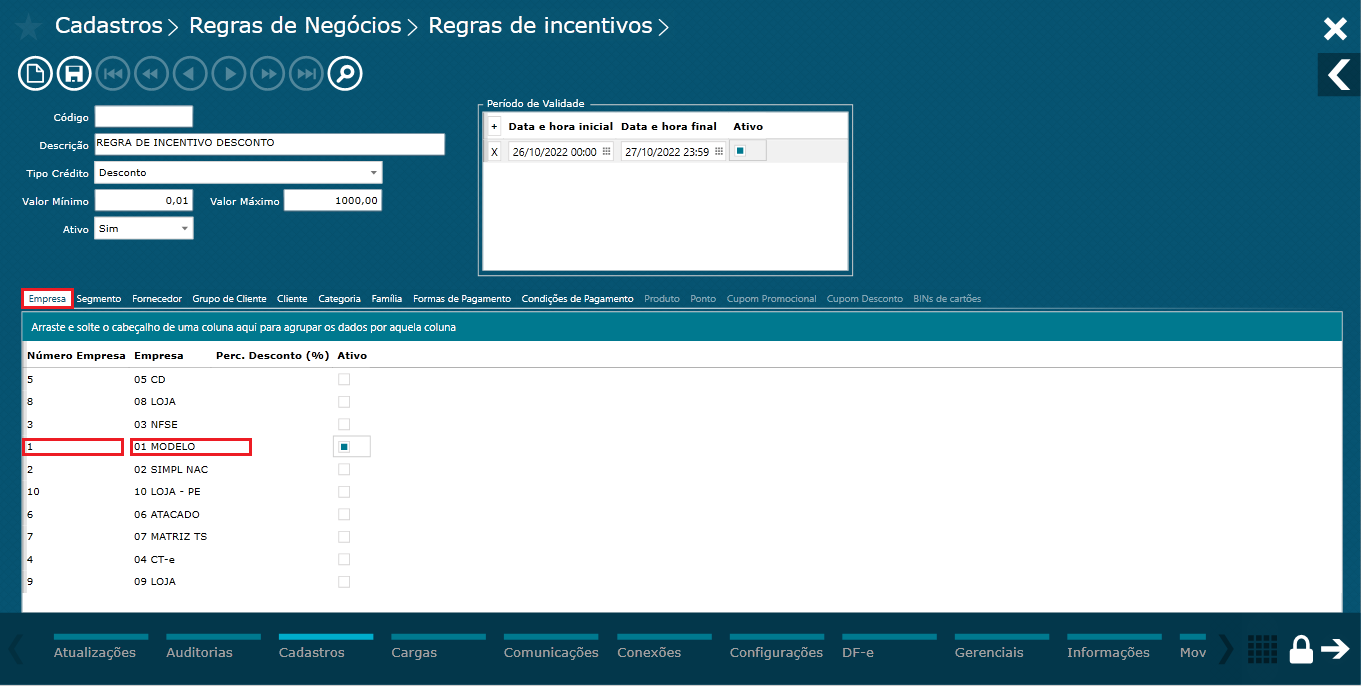The width and height of the screenshot is (1361, 686).
Task: Open the calendar picker for the final date
Action: click(x=718, y=152)
